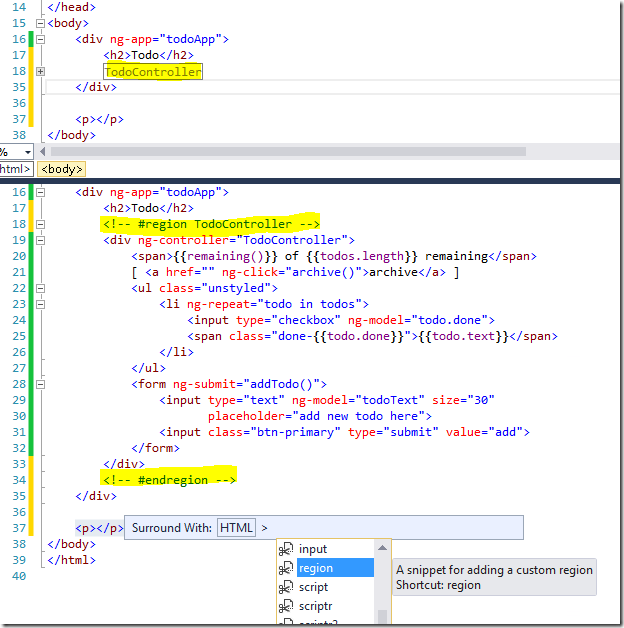This screenshot has height=628, width=624.
Task: Click the body breadcrumb tag
Action: click(x=62, y=169)
